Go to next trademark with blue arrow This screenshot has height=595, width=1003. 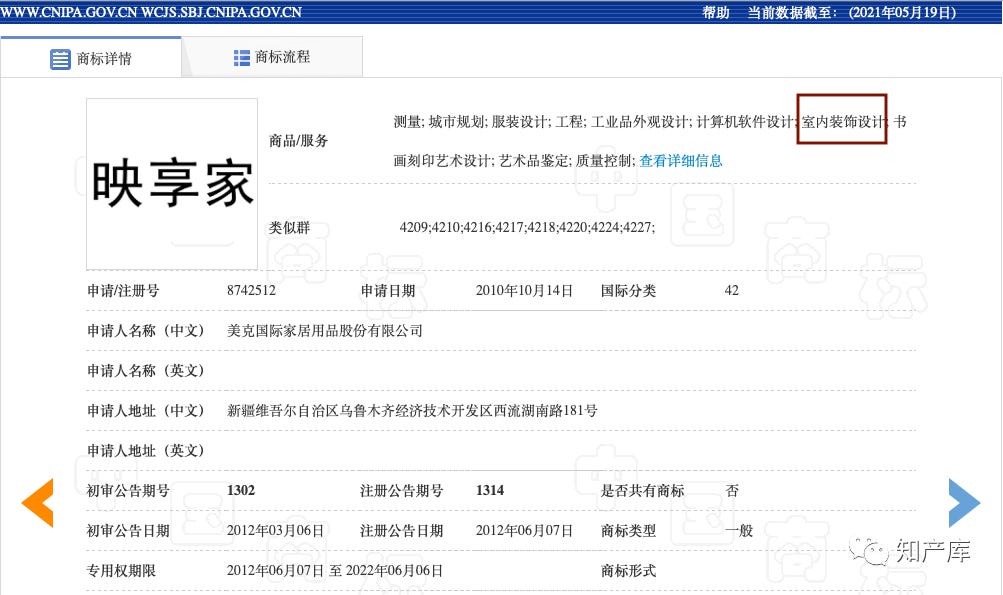click(964, 503)
